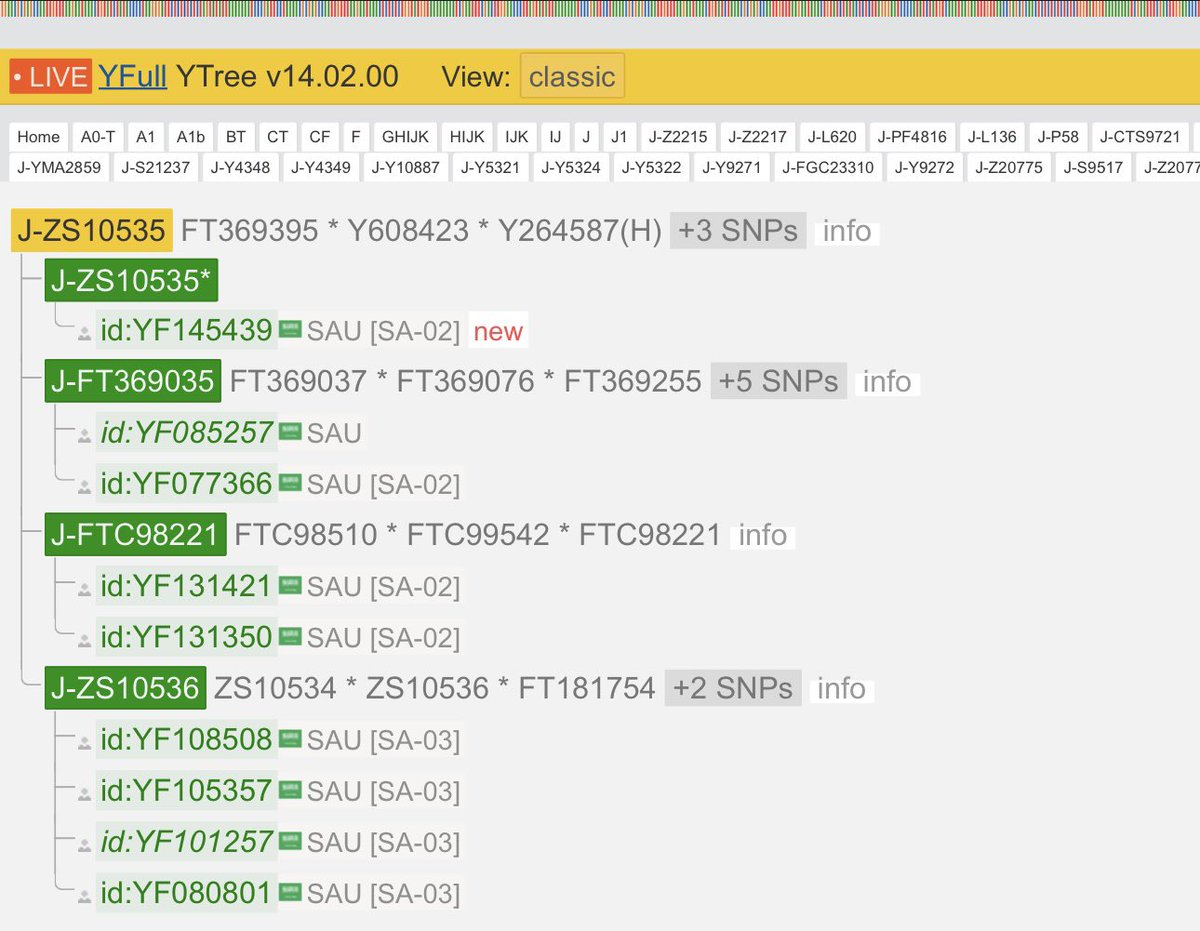Open the GHIJK haplogroup tab

pyautogui.click(x=406, y=137)
